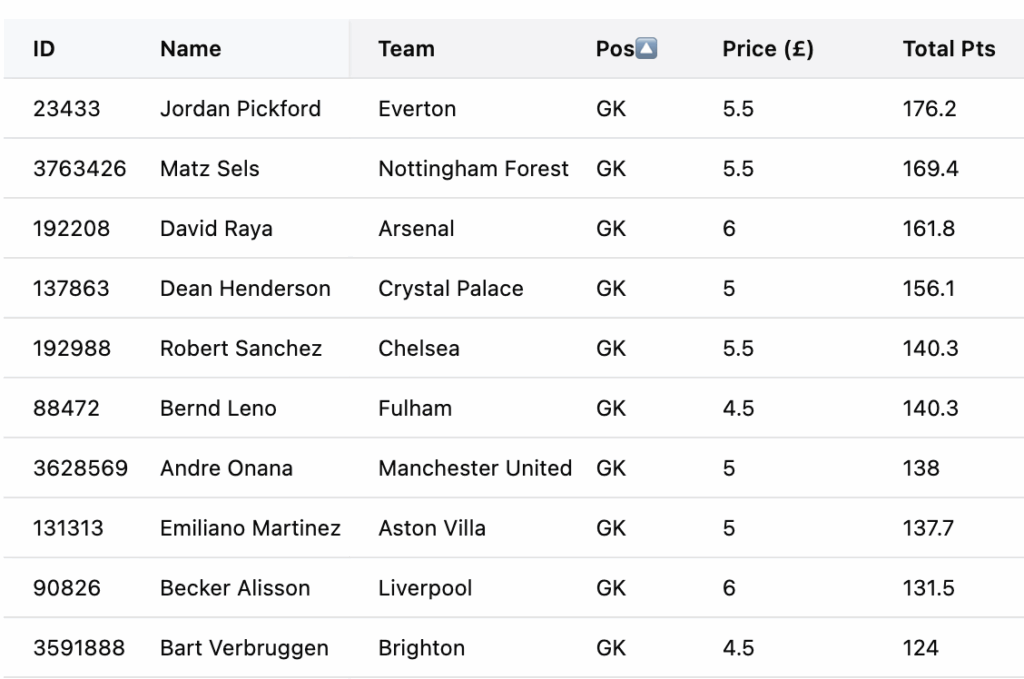The image size is (1024, 679).
Task: Sort by Price (£) column
Action: (768, 49)
